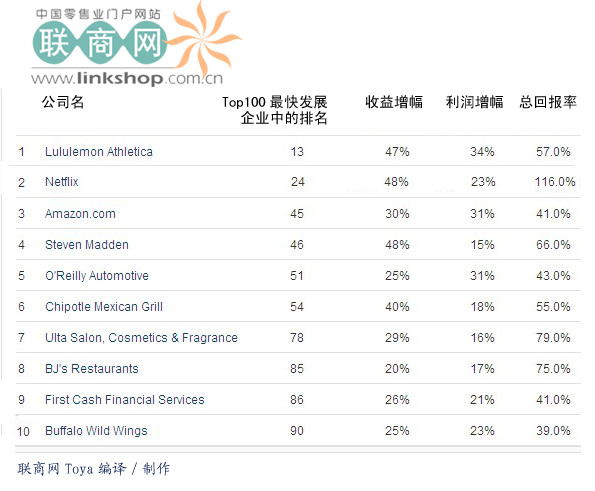Click the 总回报率 column header
The width and height of the screenshot is (595, 491).
click(548, 102)
